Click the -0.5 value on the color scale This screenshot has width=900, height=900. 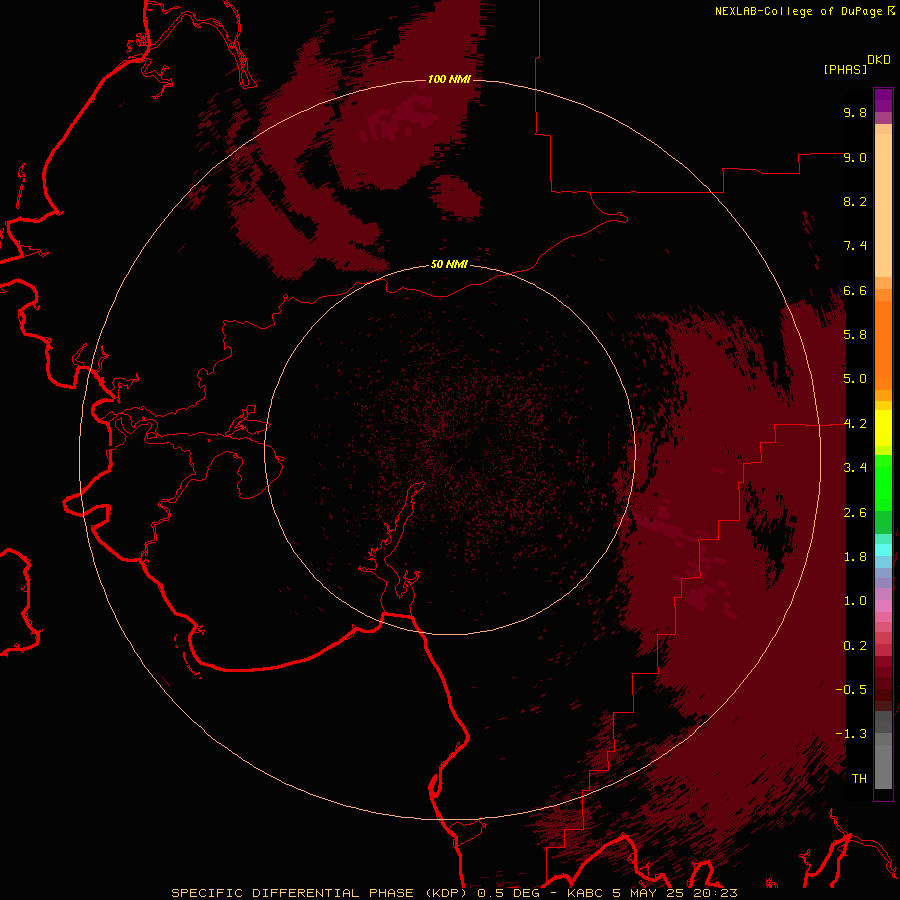point(851,690)
